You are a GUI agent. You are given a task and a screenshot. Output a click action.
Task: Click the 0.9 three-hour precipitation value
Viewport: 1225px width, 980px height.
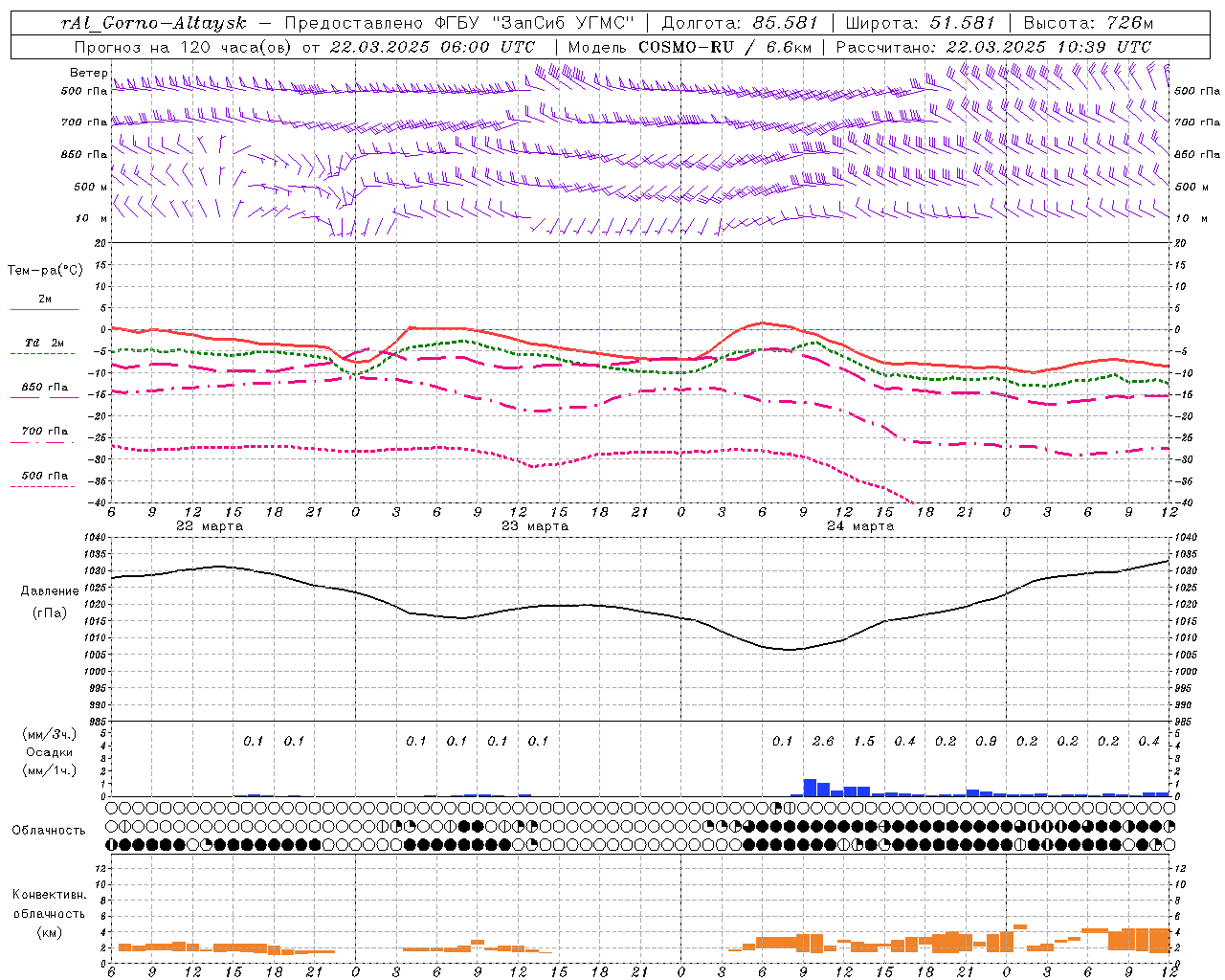click(x=986, y=741)
